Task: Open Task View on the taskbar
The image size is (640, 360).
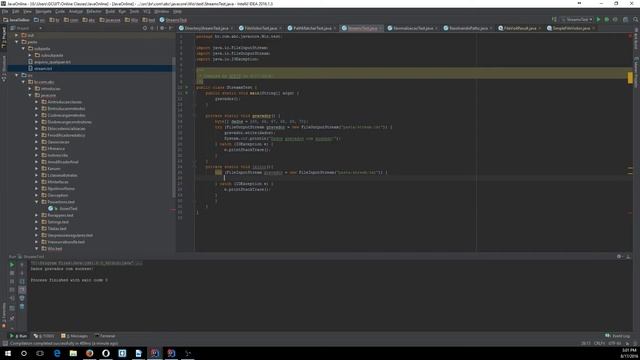Action: pos(40,353)
